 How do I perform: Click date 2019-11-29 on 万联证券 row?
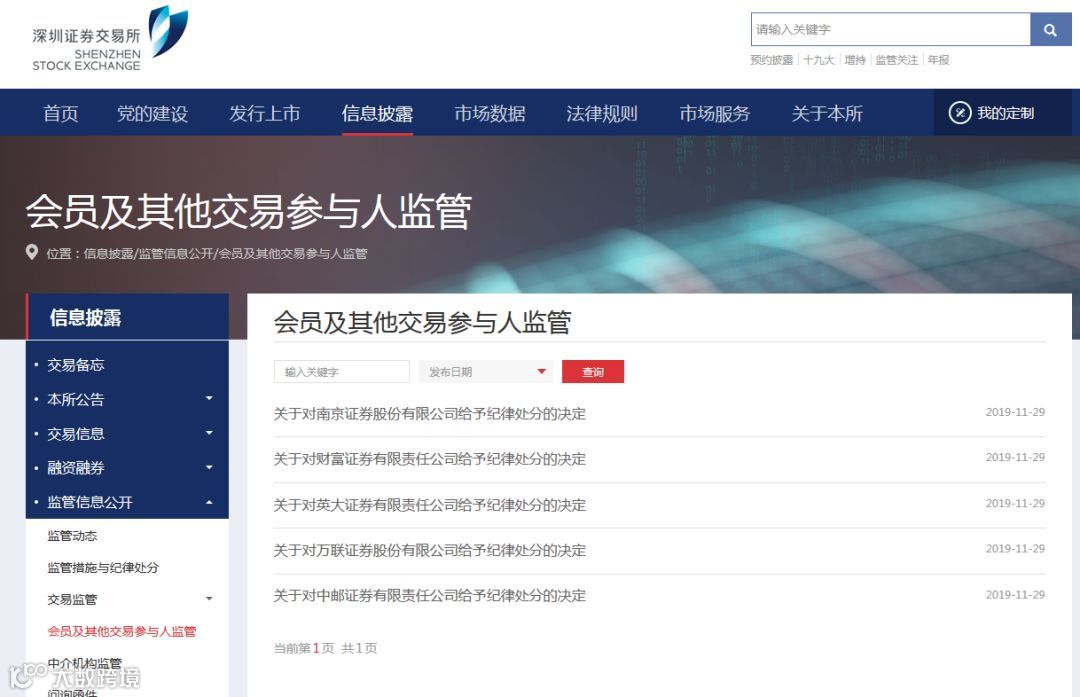click(1015, 549)
